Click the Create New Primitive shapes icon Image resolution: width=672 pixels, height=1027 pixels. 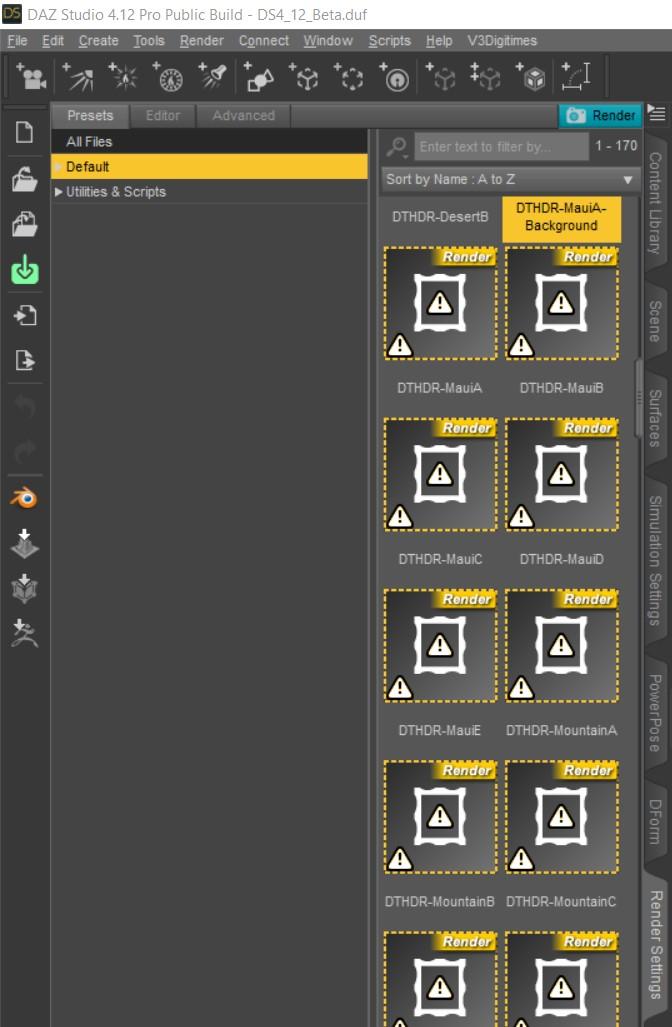tap(258, 77)
